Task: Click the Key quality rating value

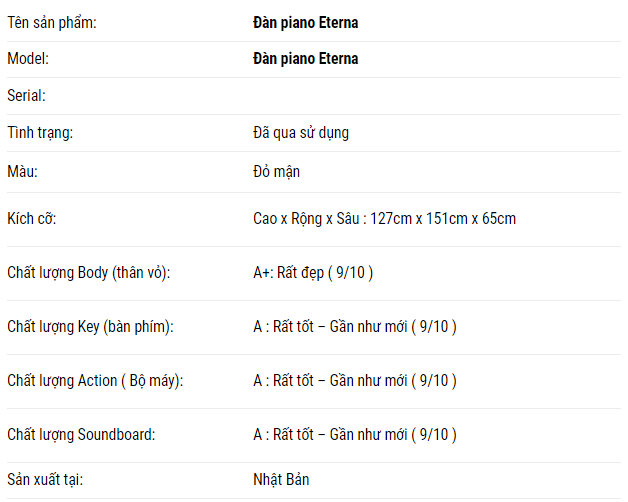Action: coord(354,326)
